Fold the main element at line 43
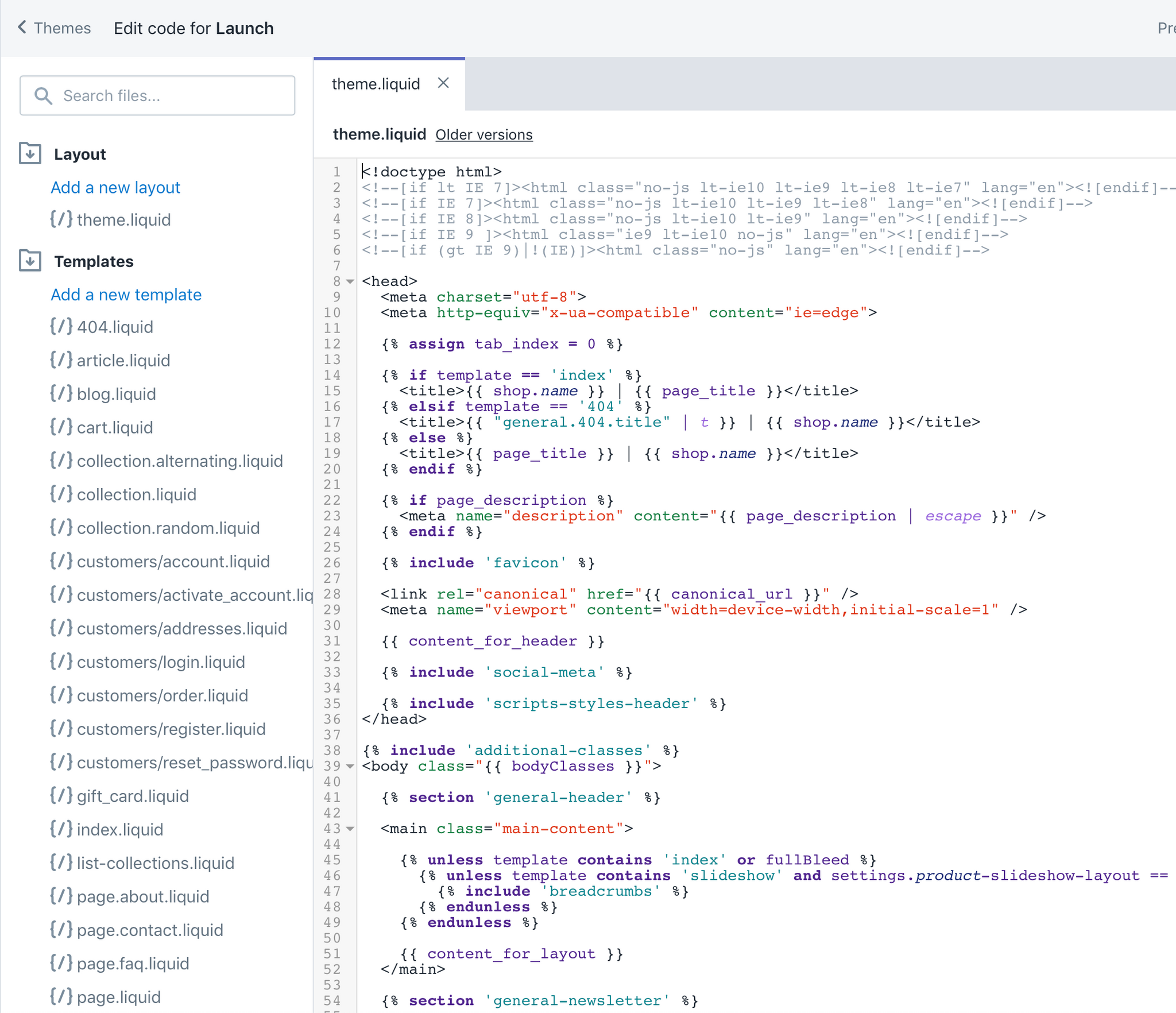 [350, 829]
